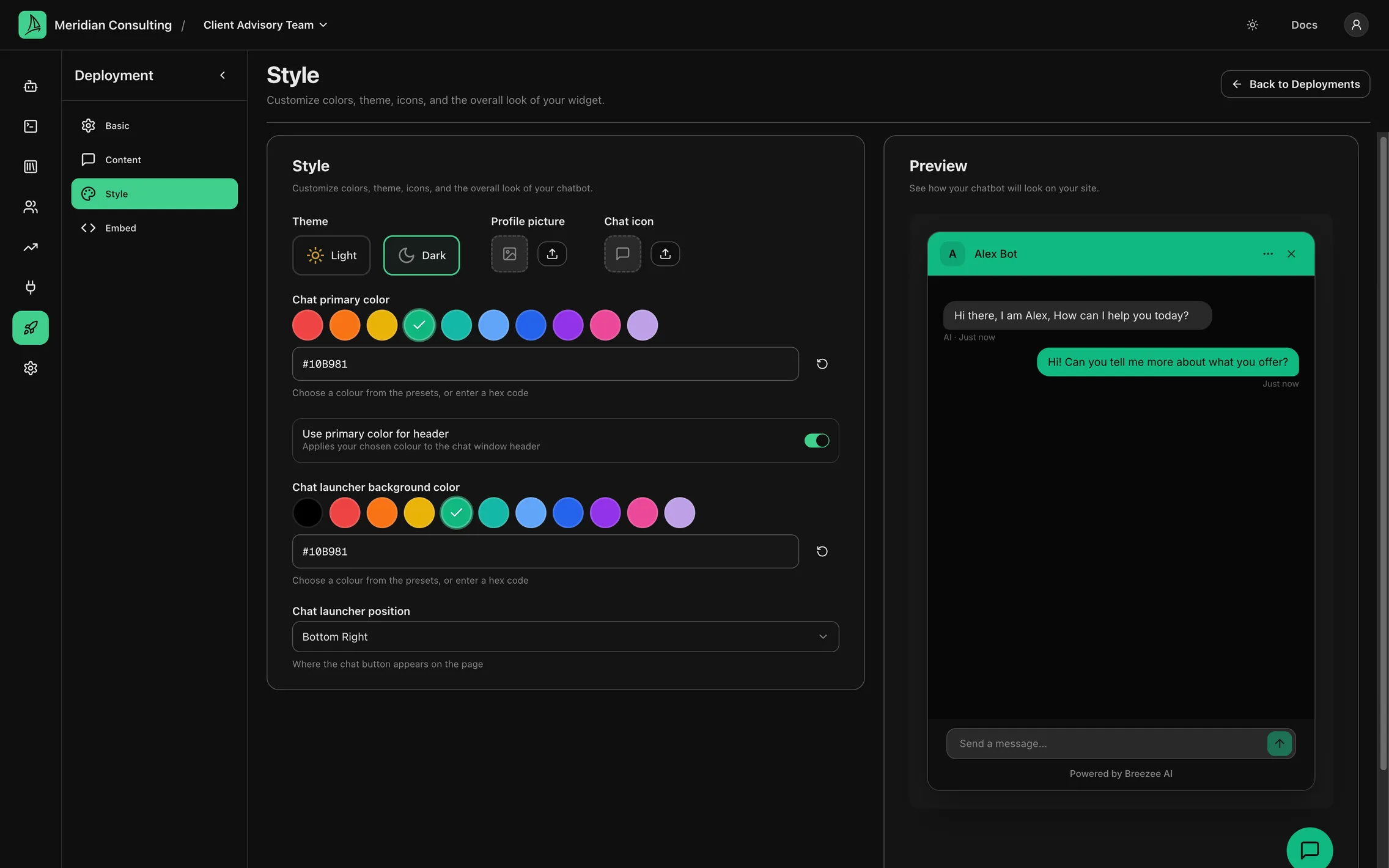Open the Client Advisory Team dropdown

click(265, 24)
